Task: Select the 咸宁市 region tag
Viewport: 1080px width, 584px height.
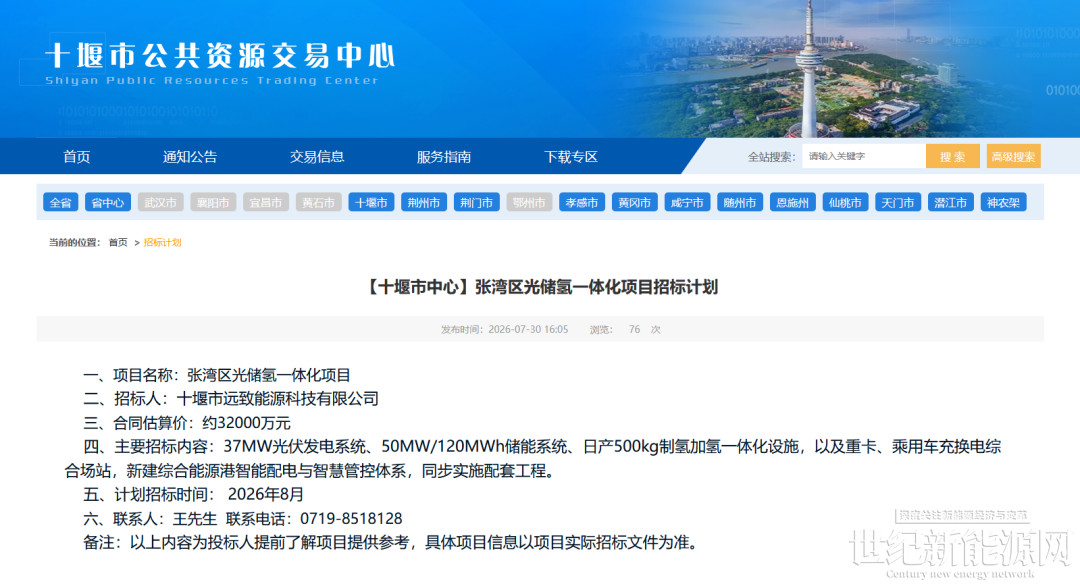Action: [x=687, y=202]
